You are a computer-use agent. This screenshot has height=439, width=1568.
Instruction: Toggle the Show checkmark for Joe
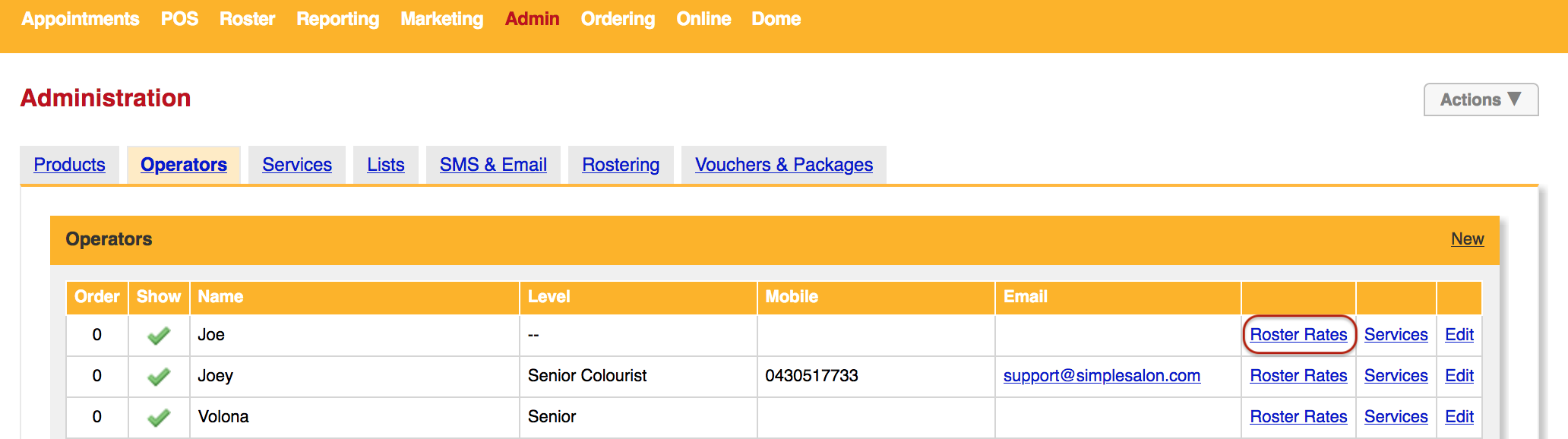pos(159,335)
